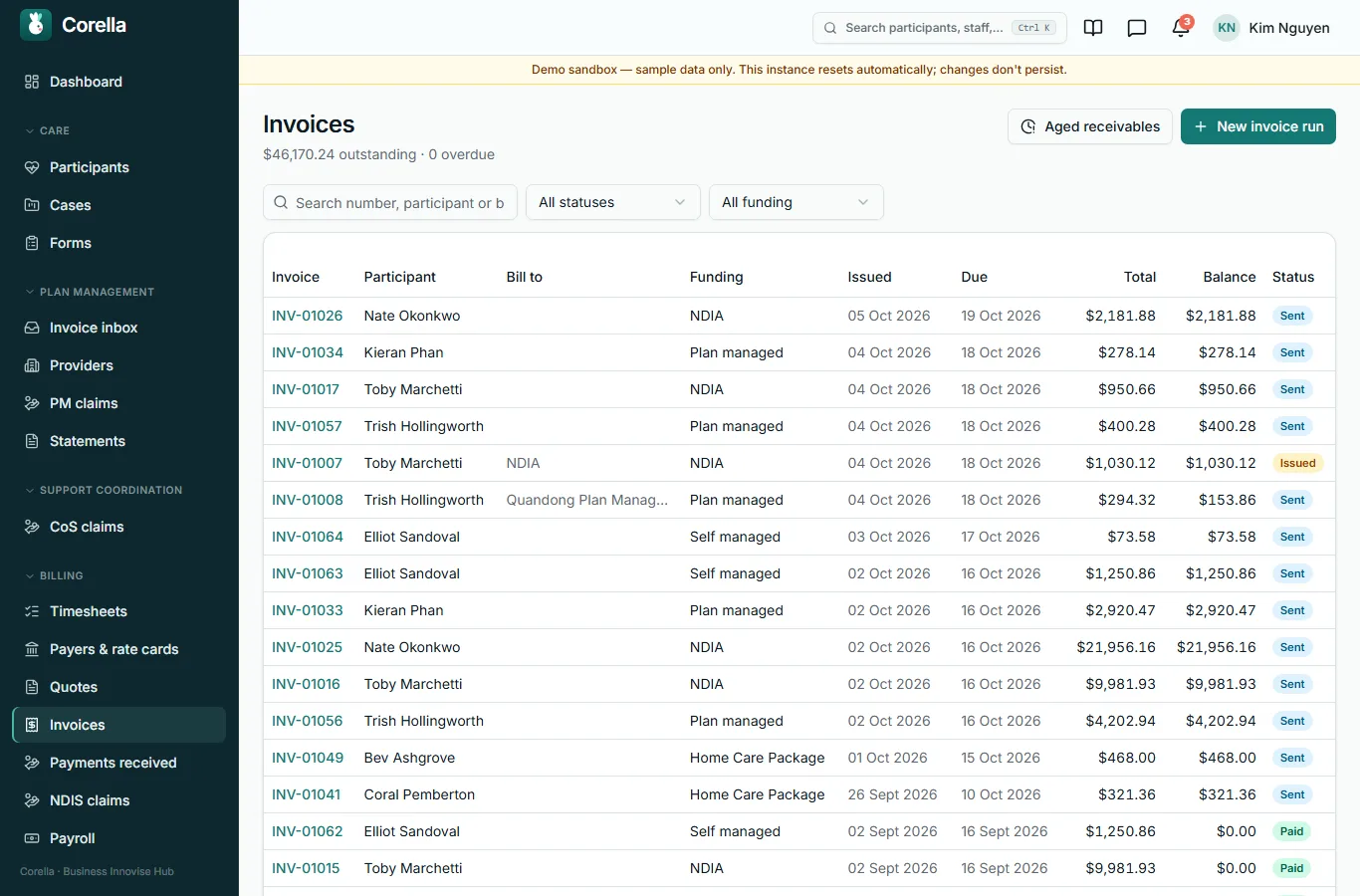Screen dimensions: 1360x896
Task: Click the Statements document icon
Action: click(x=32, y=441)
